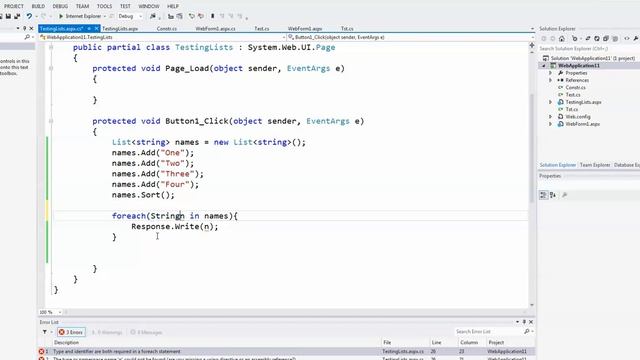Open the browser selection dropdown arrow
Image resolution: width=640 pixels, height=360 pixels.
click(x=105, y=16)
